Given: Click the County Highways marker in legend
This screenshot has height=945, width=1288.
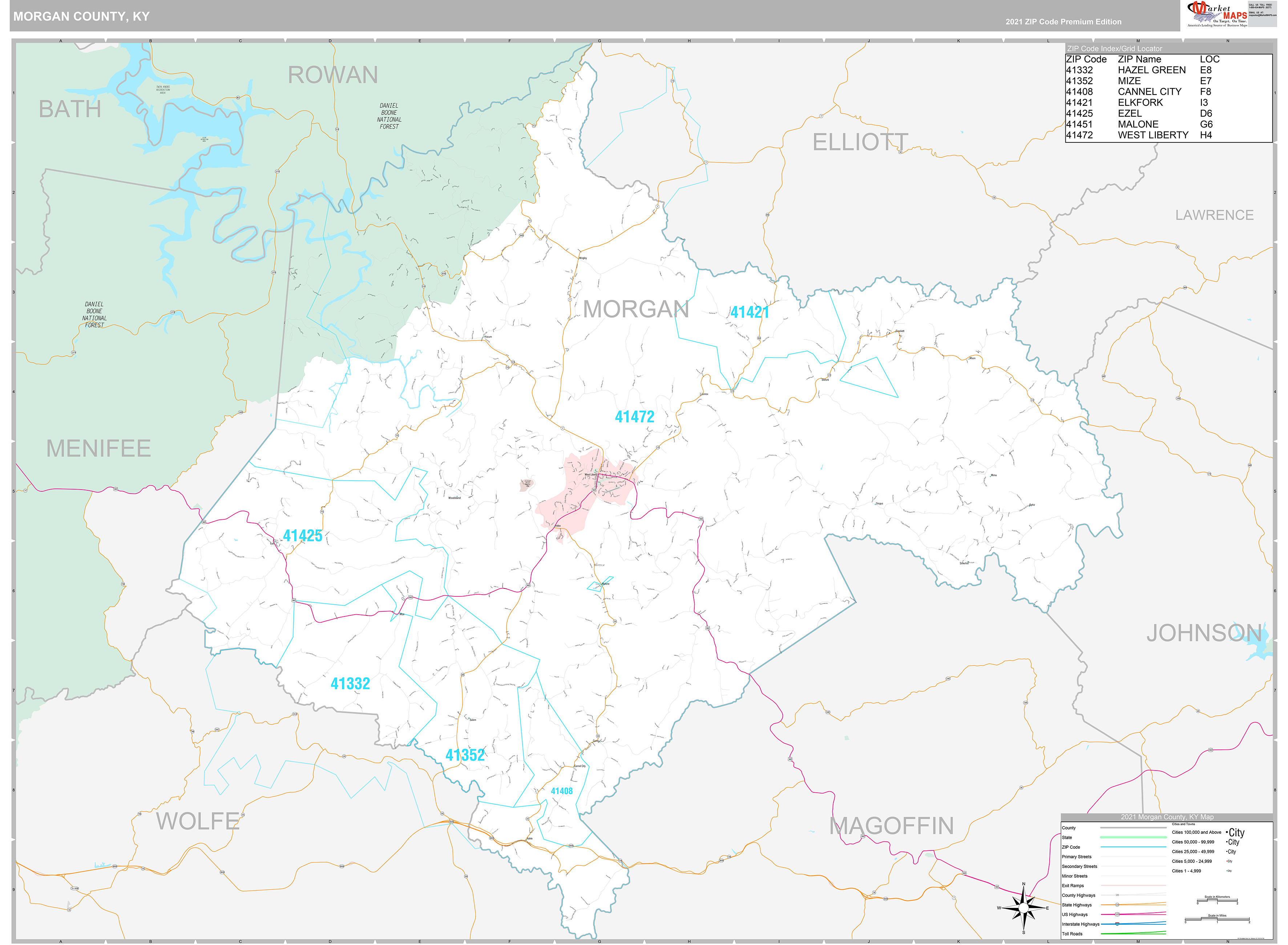Looking at the screenshot, I should coord(1118,895).
